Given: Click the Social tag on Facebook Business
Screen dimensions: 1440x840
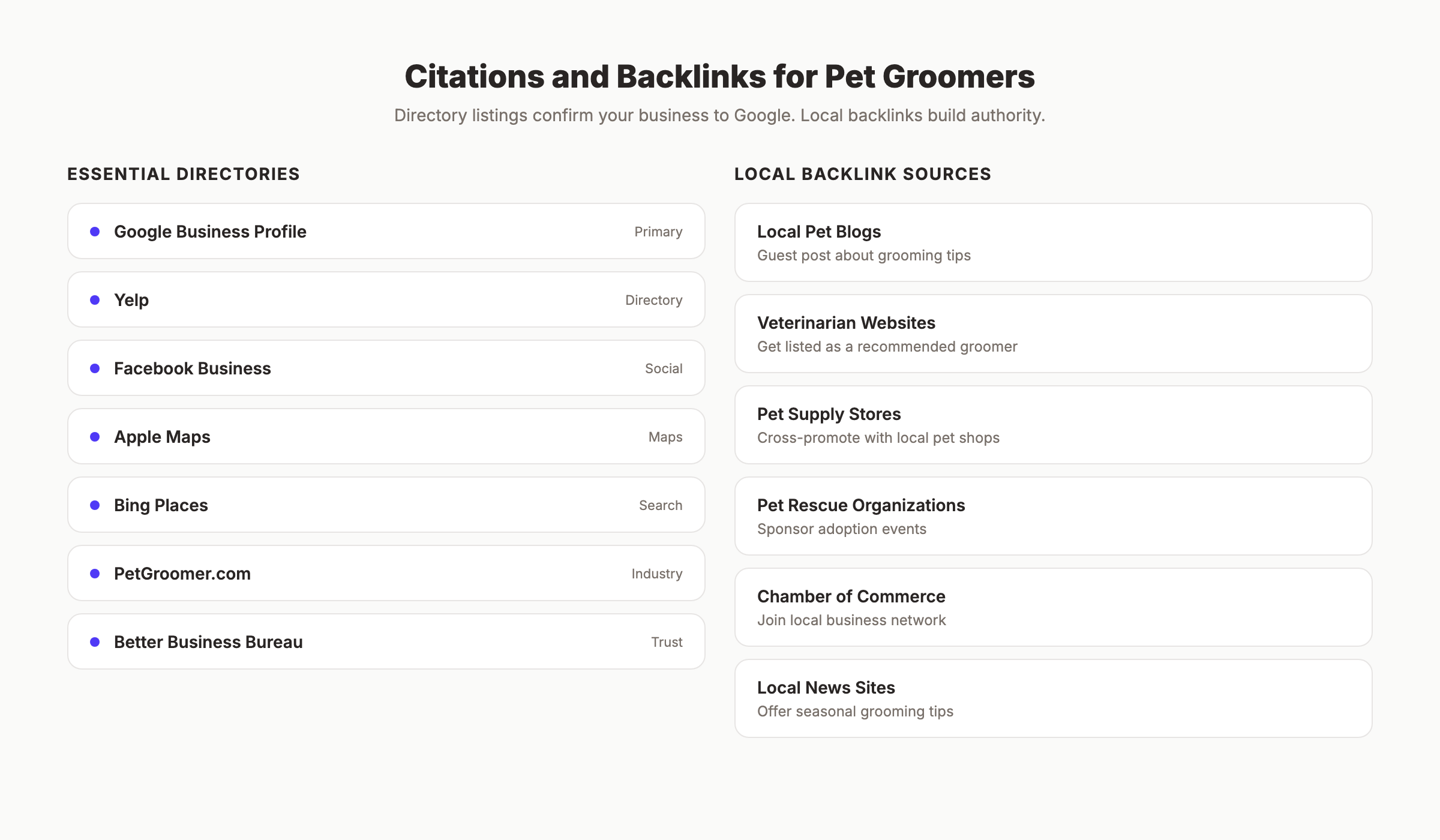Looking at the screenshot, I should pyautogui.click(x=662, y=368).
